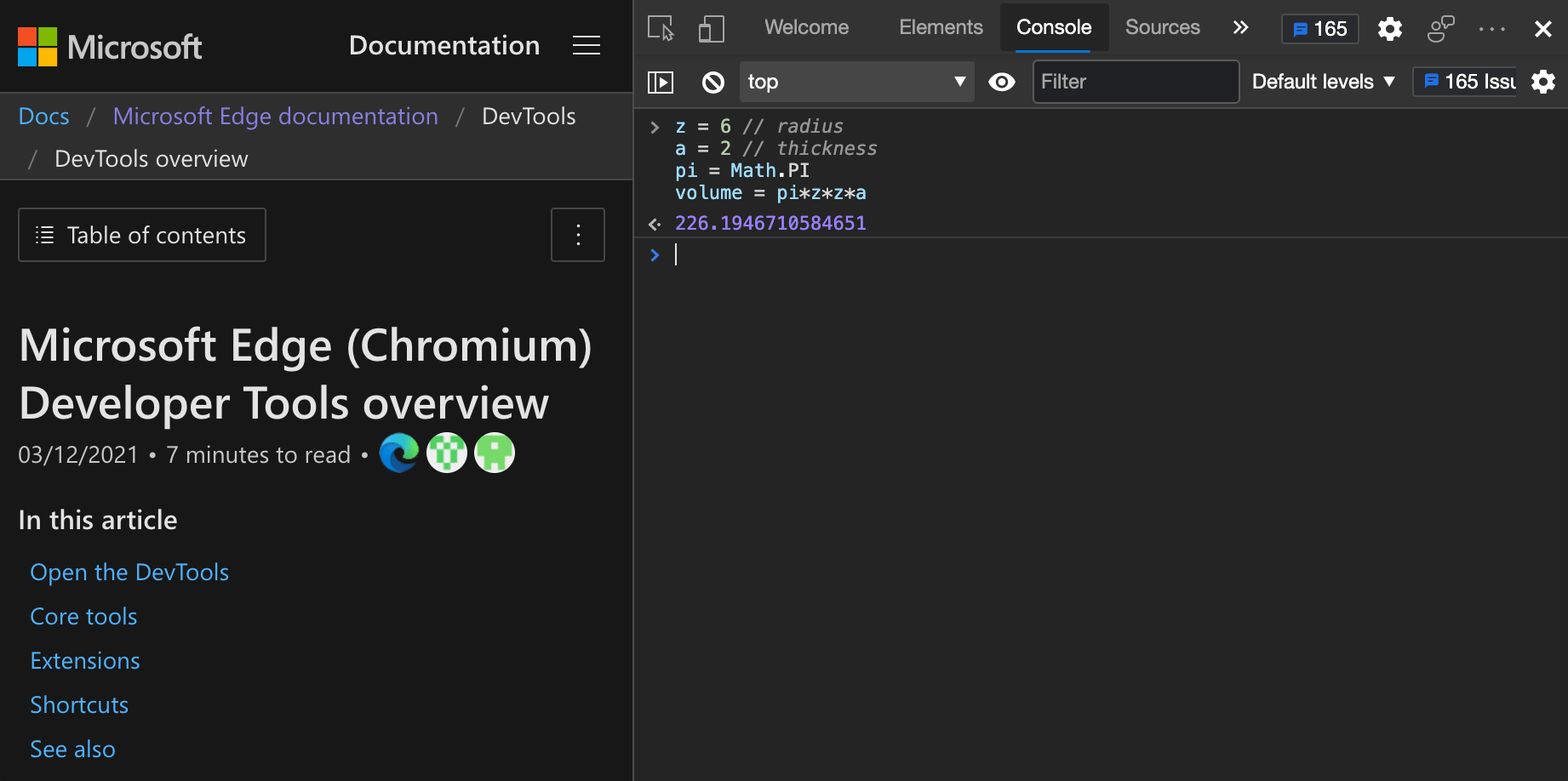
Task: Open the JavaScript context dropdown showing top
Action: point(856,82)
